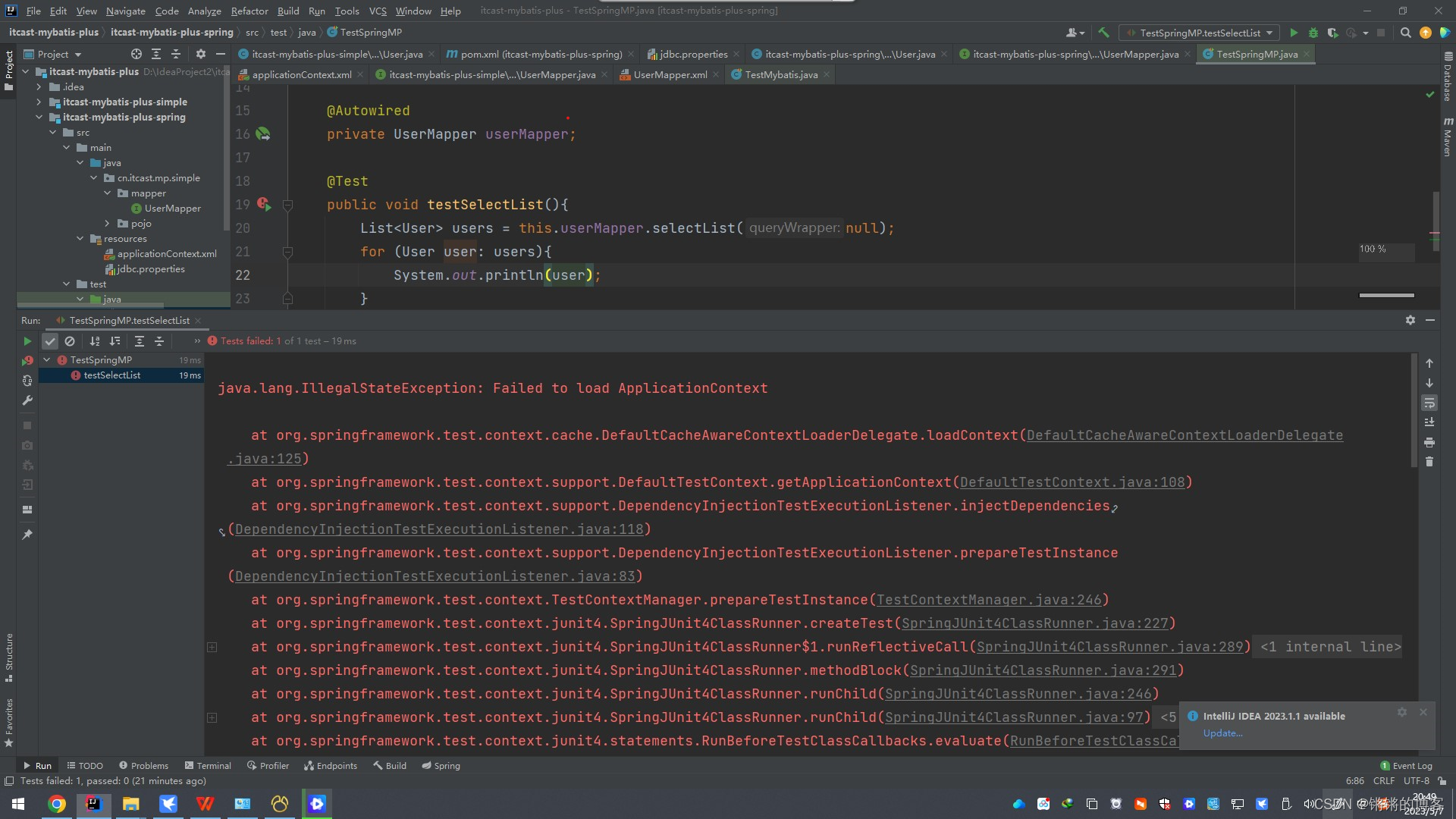
Task: Click the Print icon beside console
Action: pos(1429,442)
